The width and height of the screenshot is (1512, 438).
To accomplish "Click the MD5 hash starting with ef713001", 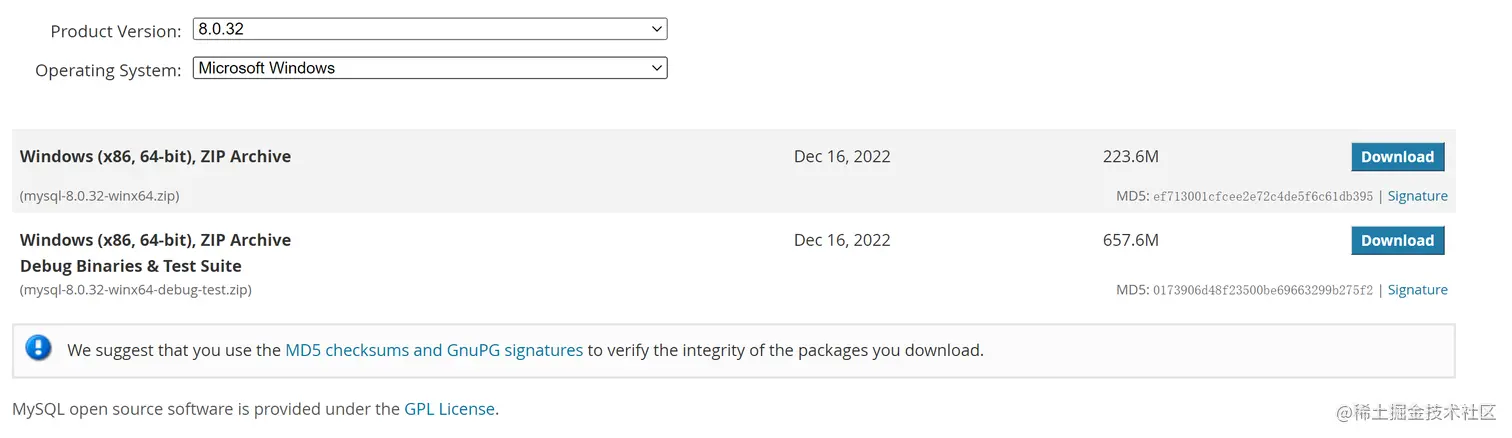I will pos(1263,196).
